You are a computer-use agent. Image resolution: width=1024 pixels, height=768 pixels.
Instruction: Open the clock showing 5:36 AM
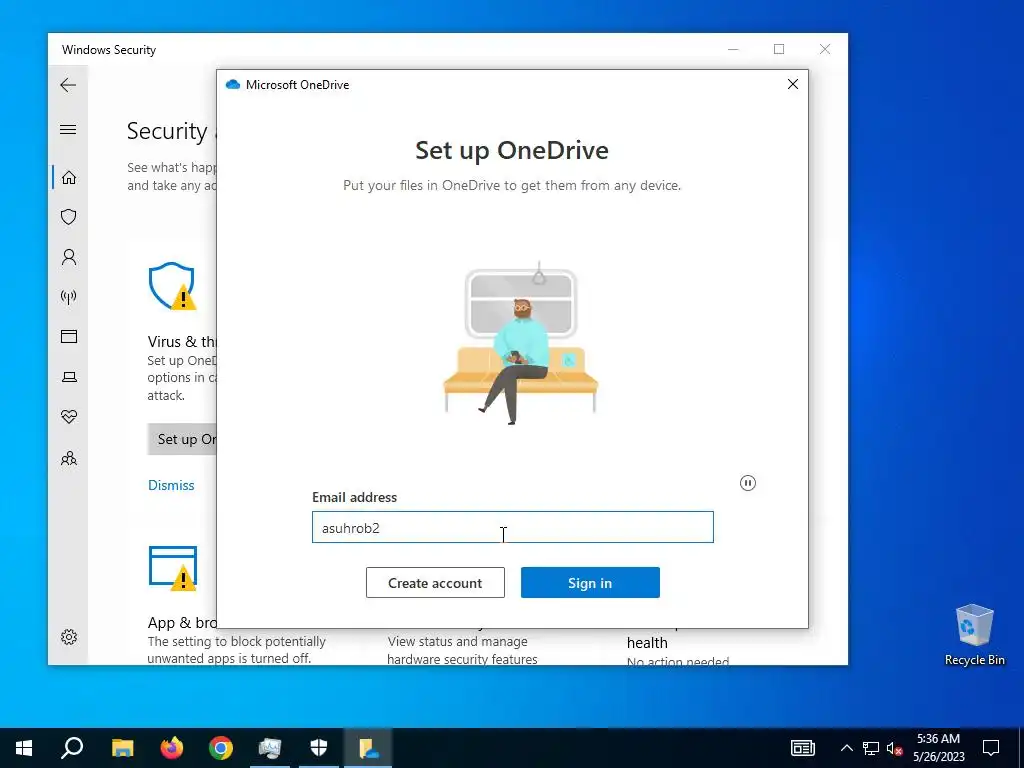pos(938,748)
